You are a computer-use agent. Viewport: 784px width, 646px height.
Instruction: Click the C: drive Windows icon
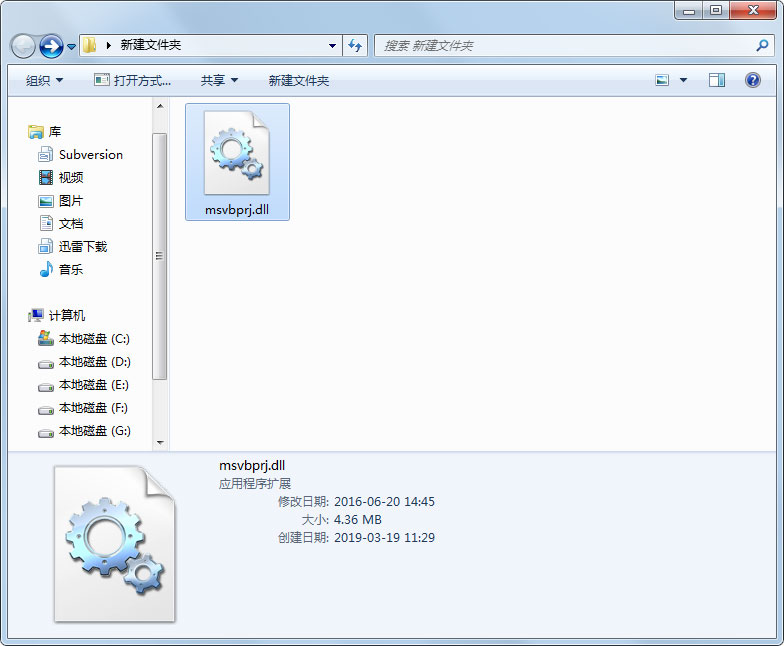(46, 338)
